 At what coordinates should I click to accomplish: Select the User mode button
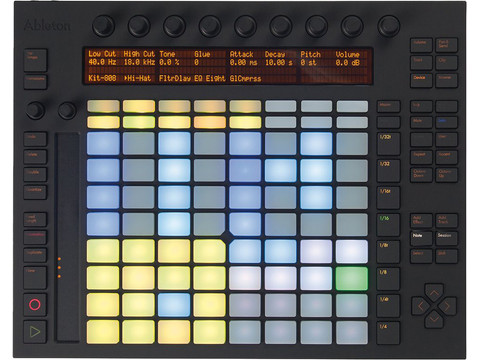point(446,139)
